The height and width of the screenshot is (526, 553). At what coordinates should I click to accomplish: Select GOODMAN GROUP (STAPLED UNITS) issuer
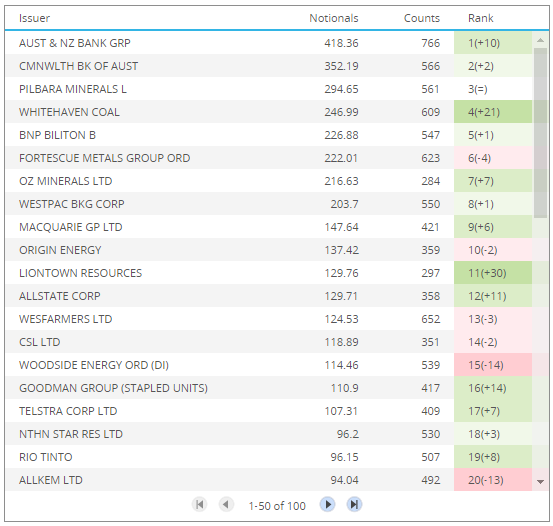(x=113, y=388)
